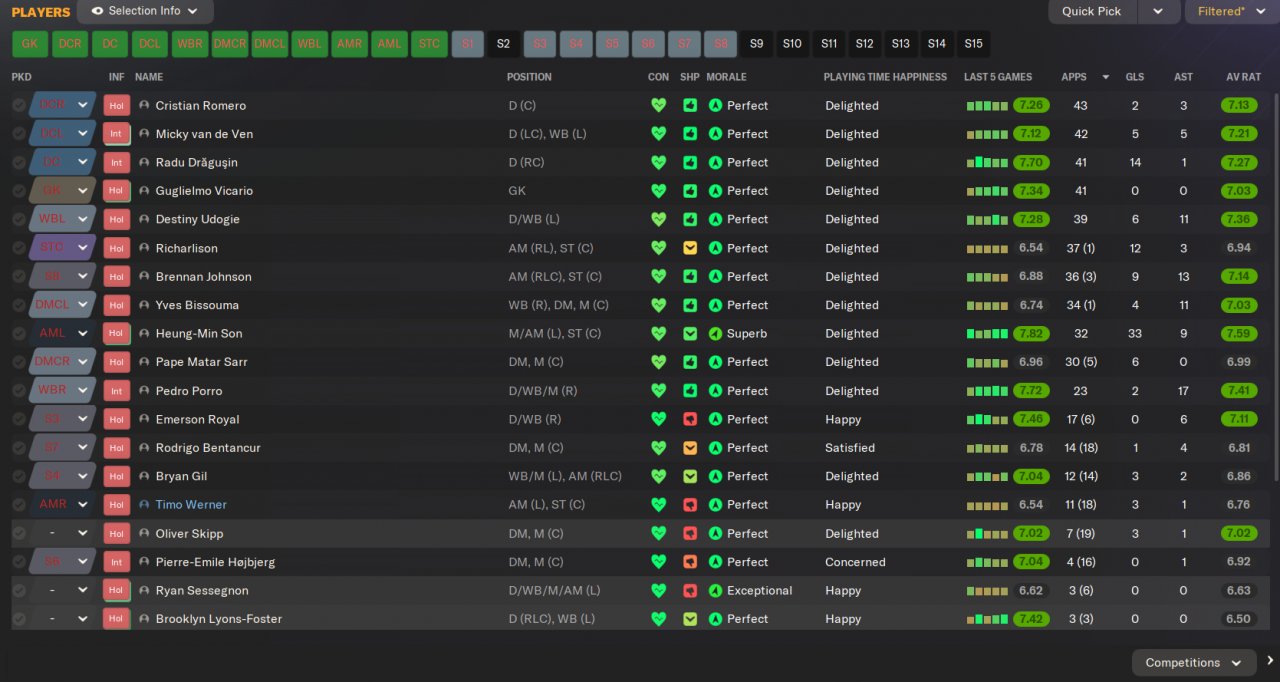Viewport: 1280px width, 682px height.
Task: Click Cristian Romero's Hol info badge
Action: (116, 105)
